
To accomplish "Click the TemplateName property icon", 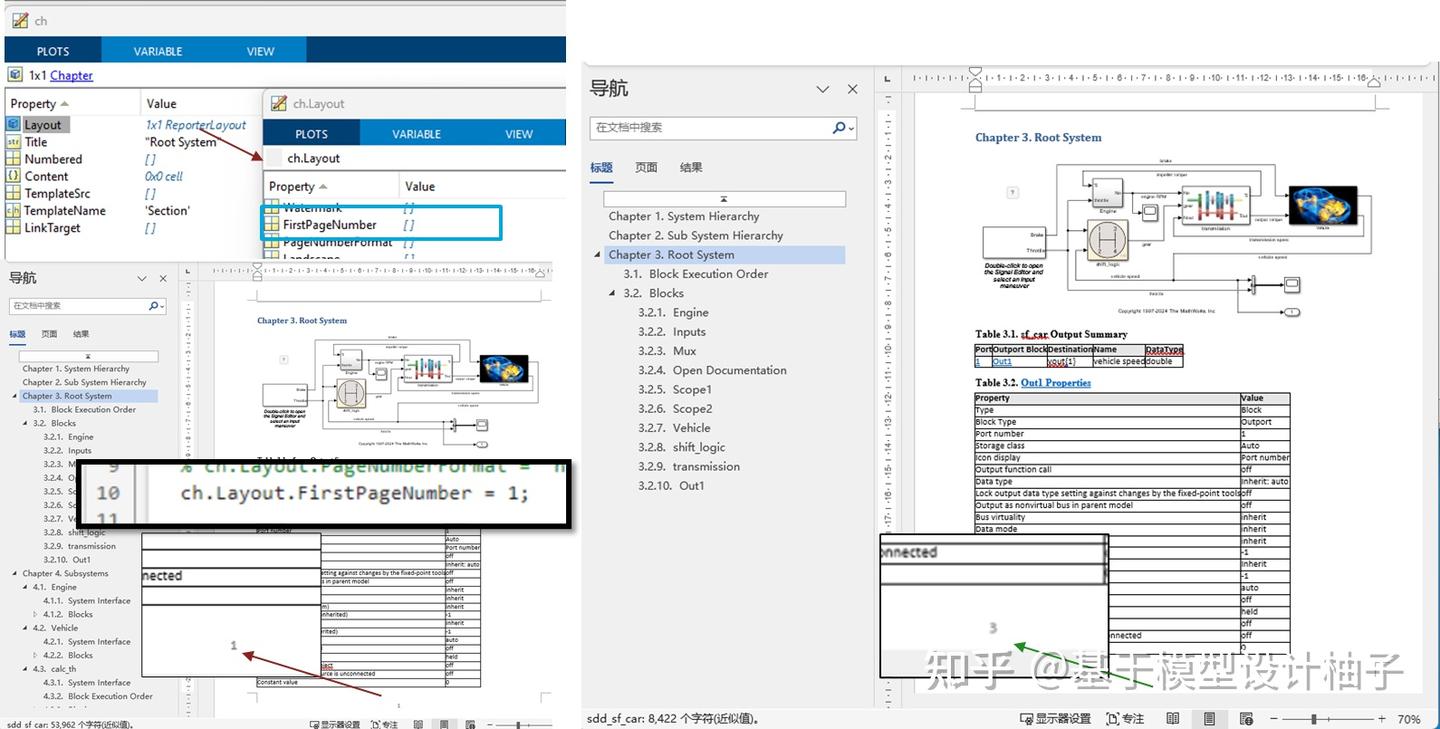I will coord(12,210).
